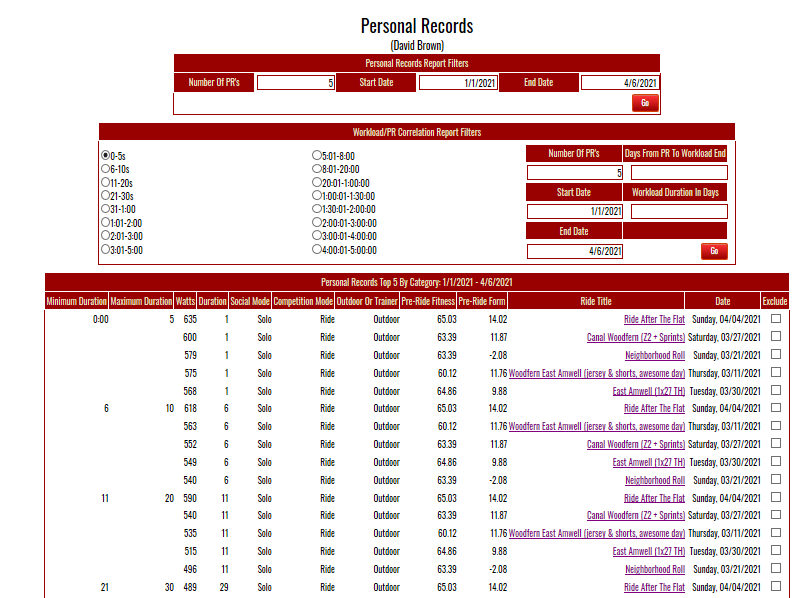This screenshot has width=799, height=598.
Task: Open Canal Woodfern link in 600 watts row
Action: [635, 337]
